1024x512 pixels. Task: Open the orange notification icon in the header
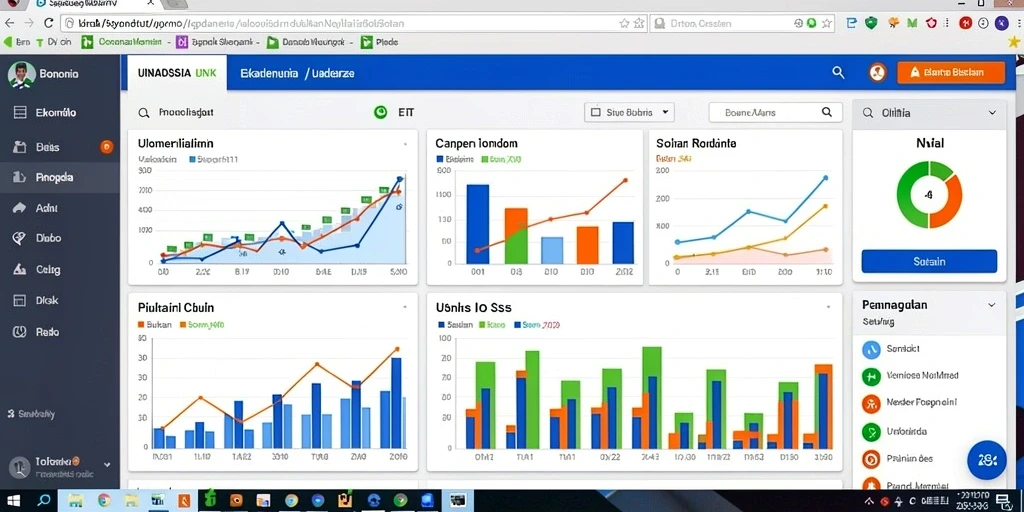(878, 72)
